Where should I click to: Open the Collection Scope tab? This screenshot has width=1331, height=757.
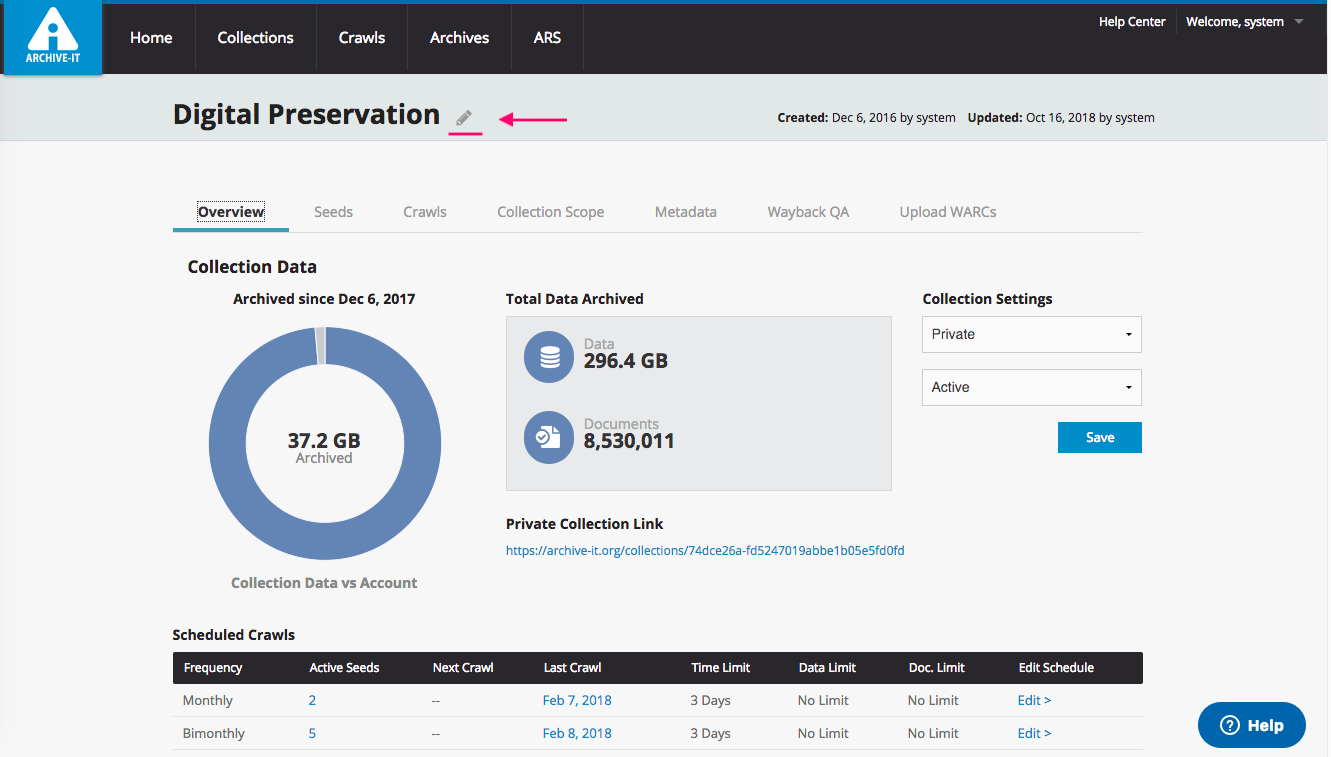click(550, 212)
